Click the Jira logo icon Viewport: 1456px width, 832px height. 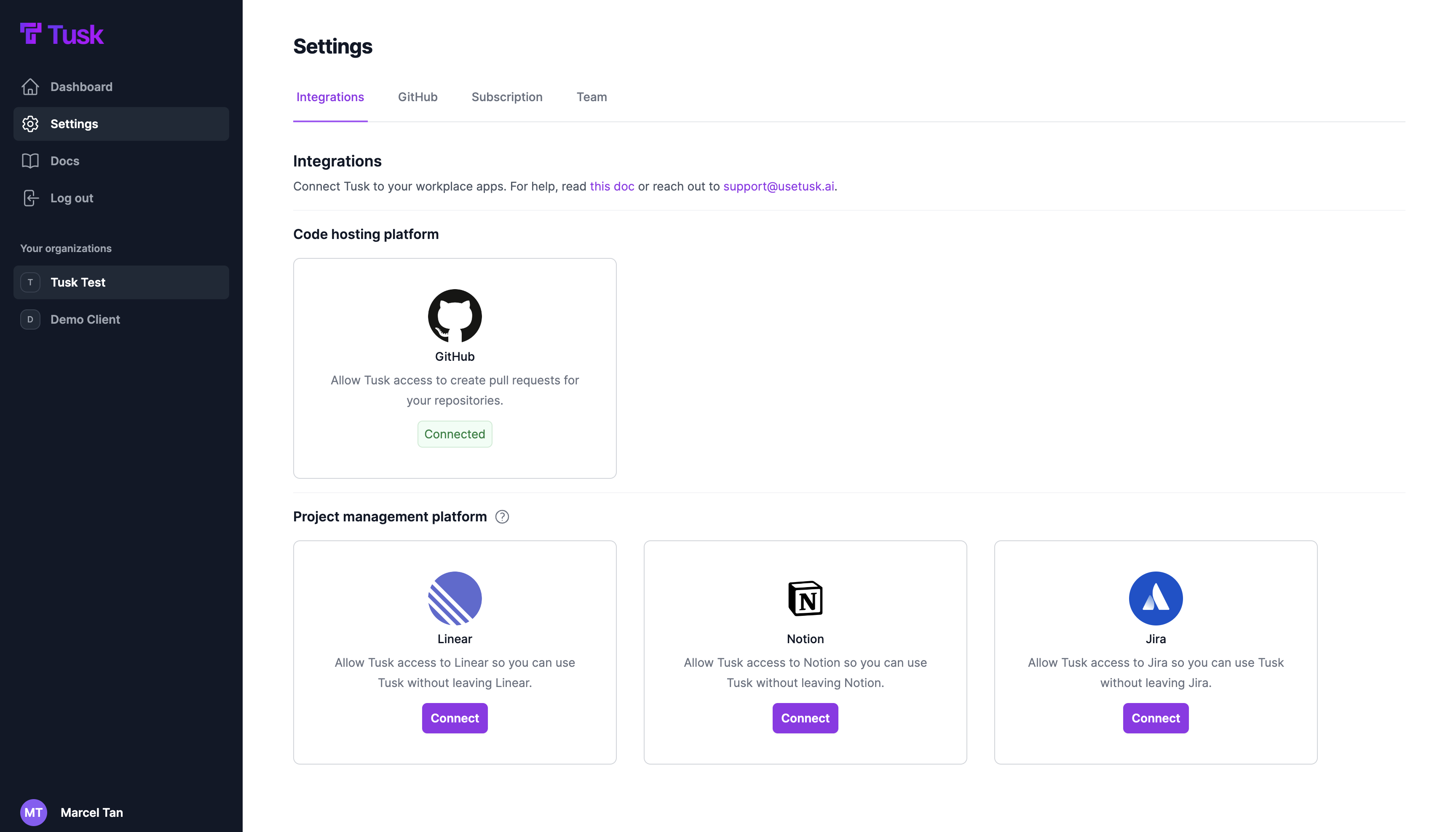pos(1156,598)
